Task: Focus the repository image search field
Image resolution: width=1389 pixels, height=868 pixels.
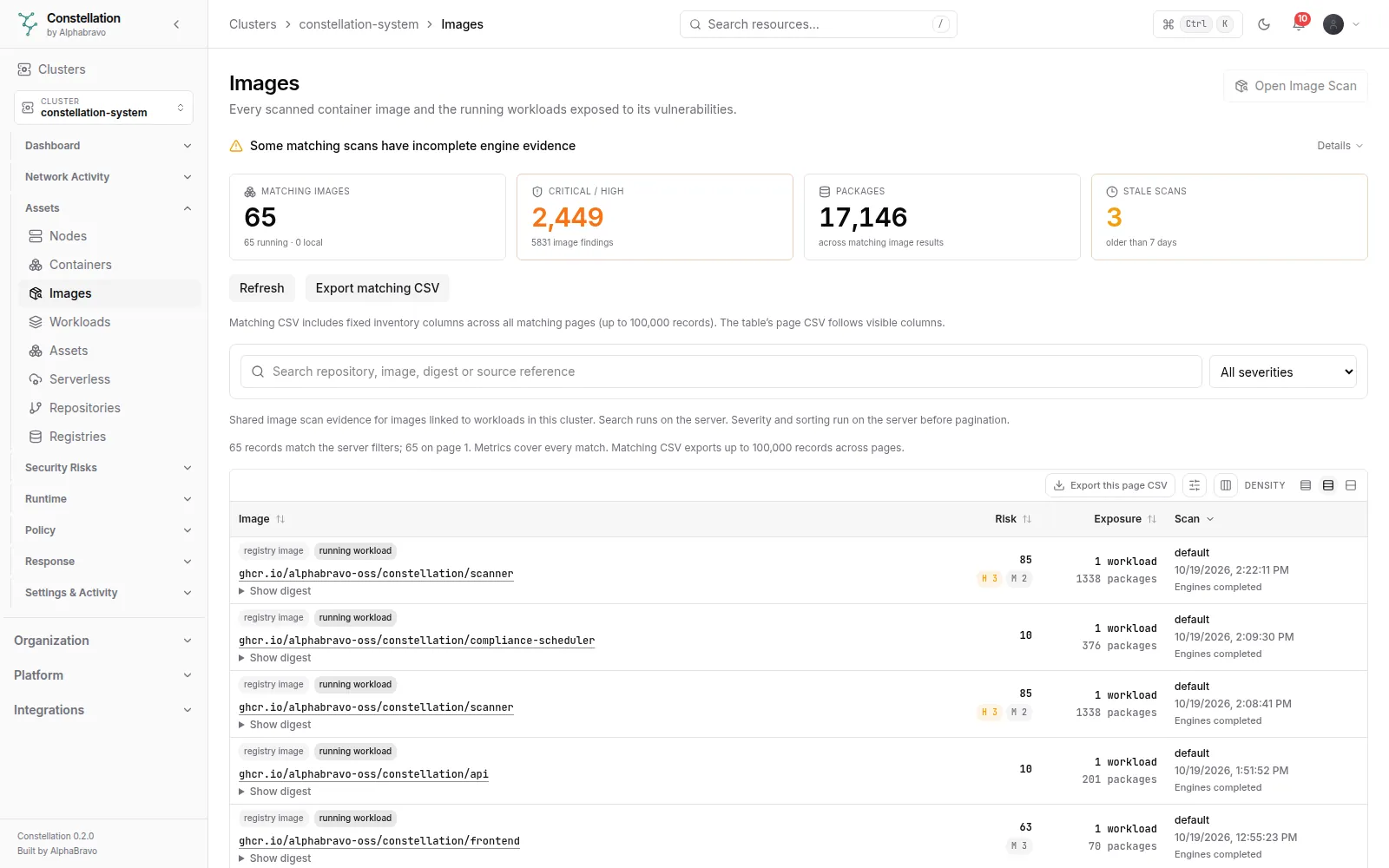Action: [721, 372]
